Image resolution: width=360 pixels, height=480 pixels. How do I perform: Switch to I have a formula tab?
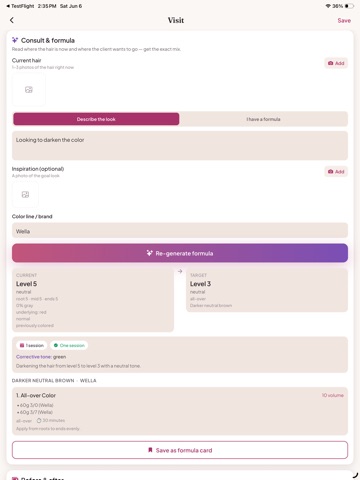pos(263,119)
